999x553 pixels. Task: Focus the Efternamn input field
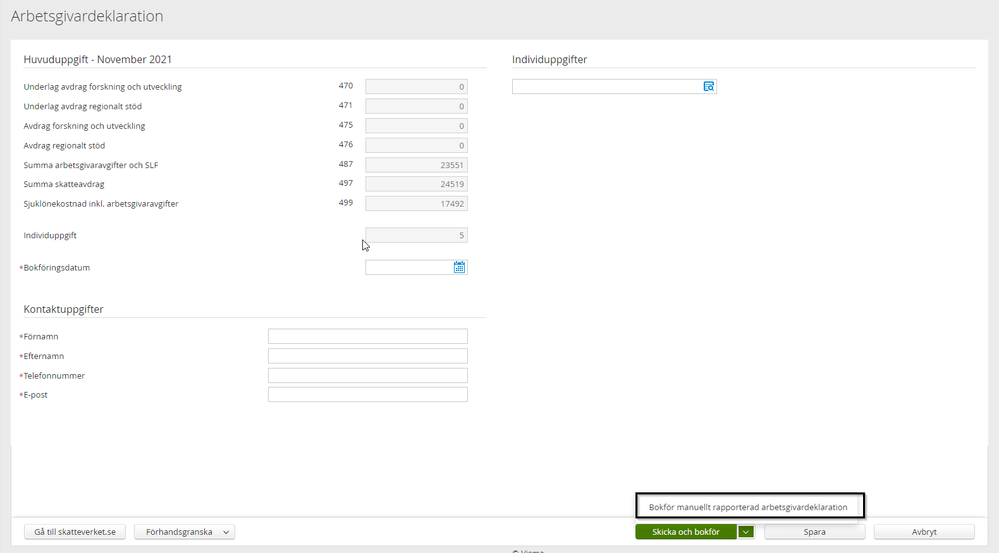(367, 356)
